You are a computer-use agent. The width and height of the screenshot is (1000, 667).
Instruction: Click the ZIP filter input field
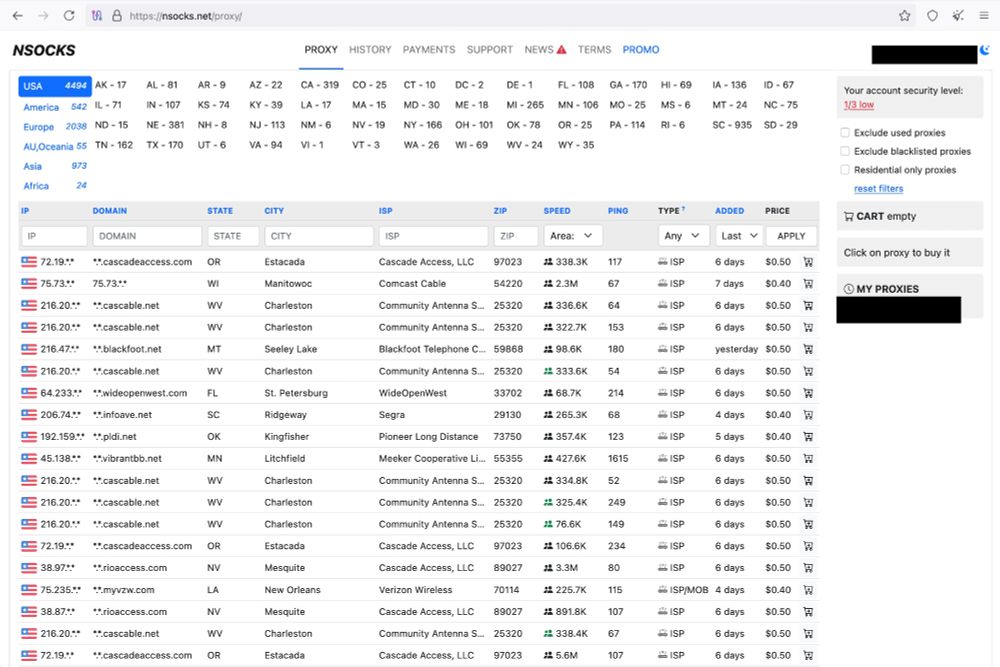tap(515, 236)
